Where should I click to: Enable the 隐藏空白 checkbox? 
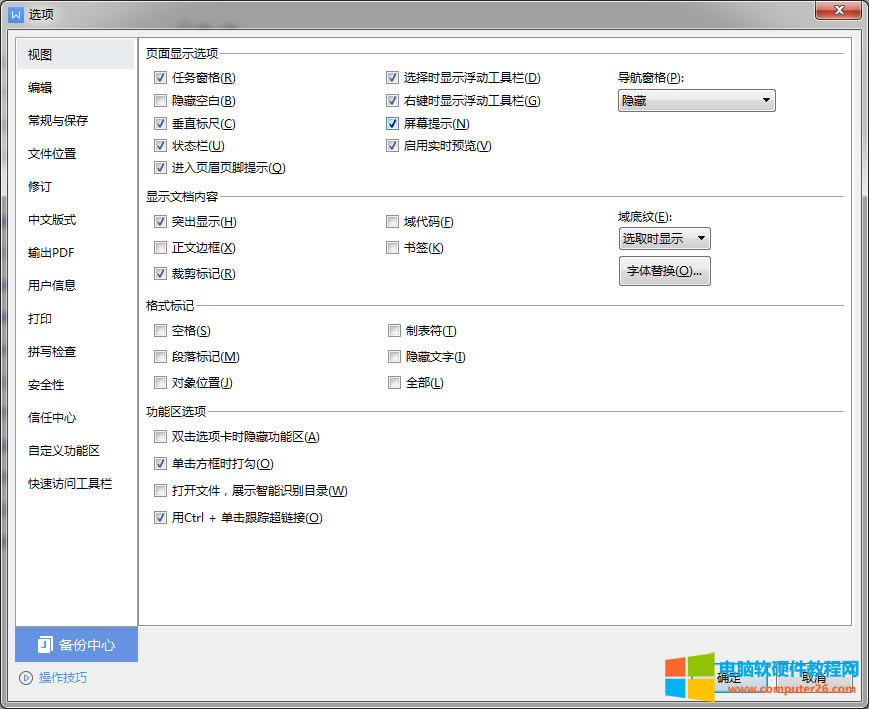pos(161,101)
